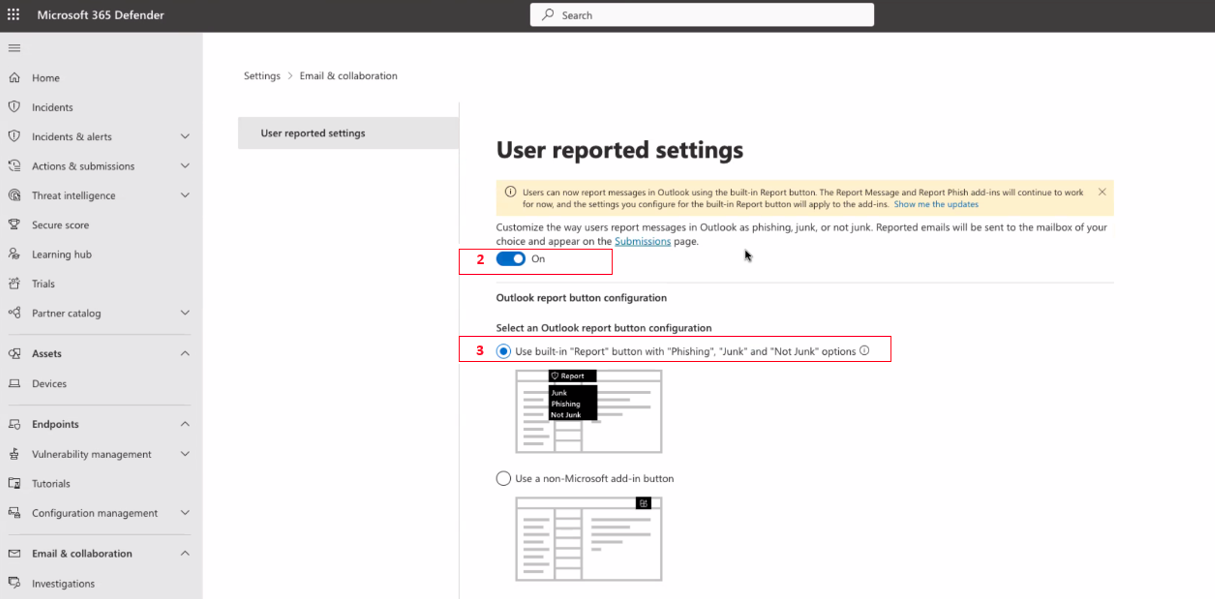This screenshot has height=599, width=1215.
Task: Select non-Microsoft add-in button radio option
Action: tap(503, 478)
